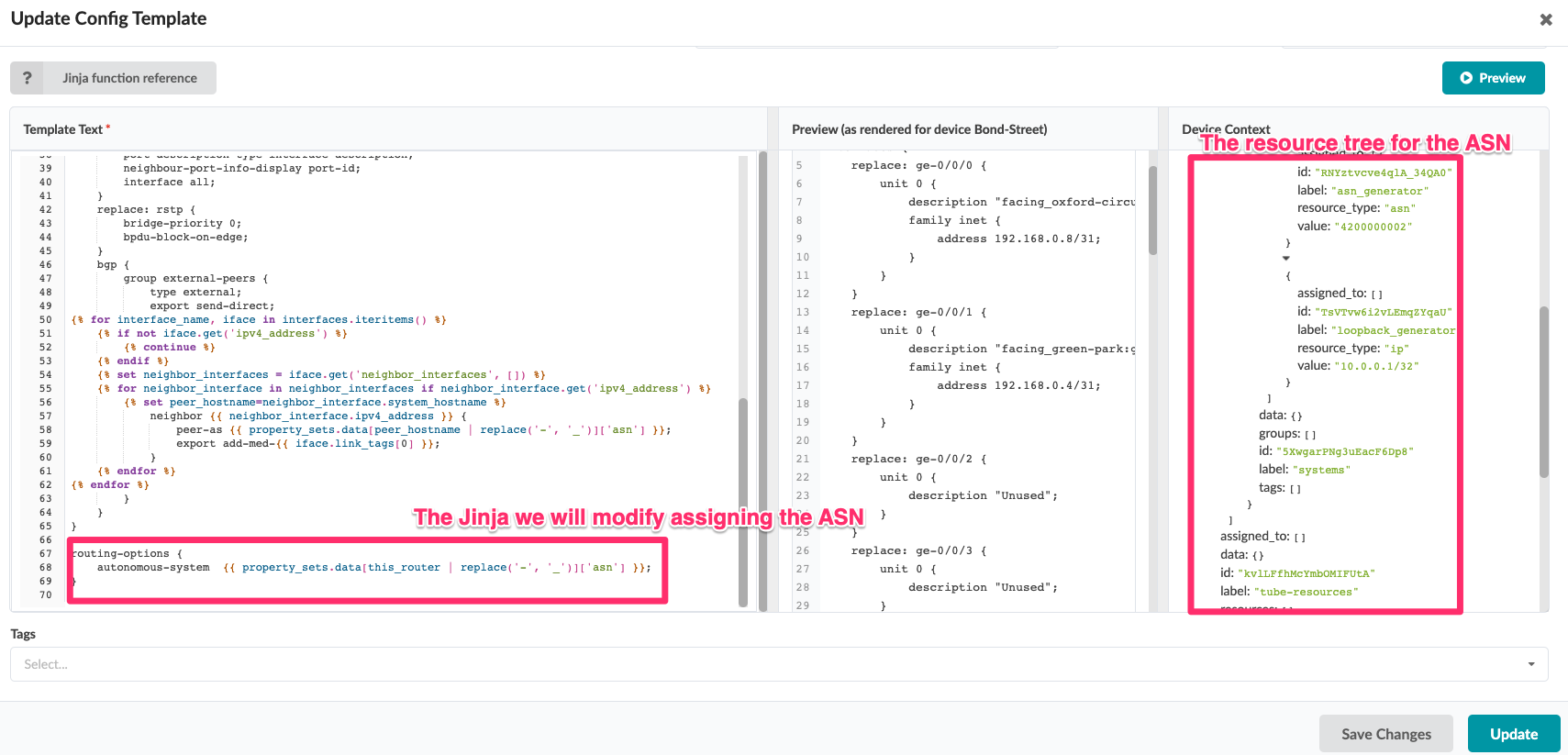Click the Preview button with play icon

(x=1493, y=78)
